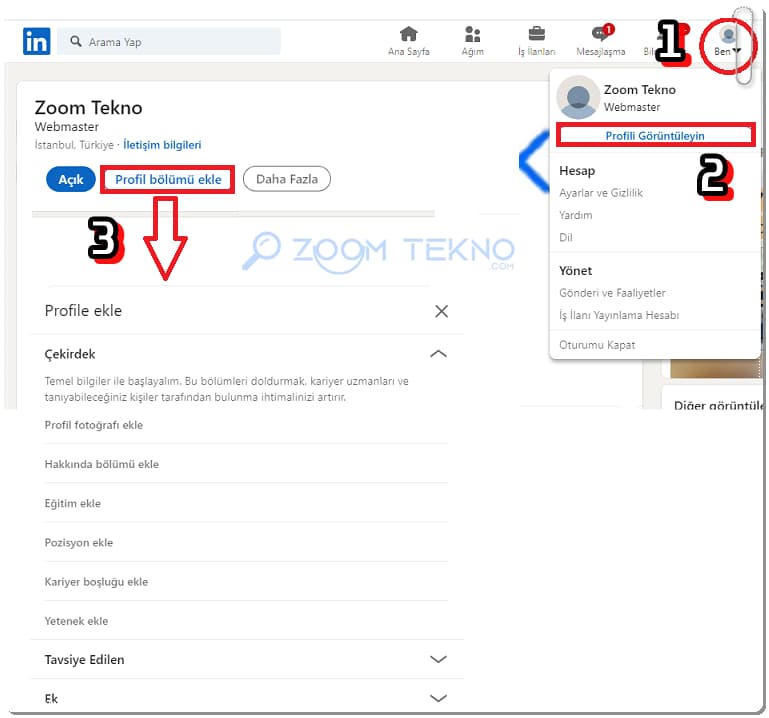Select Kariyer boşluğu ekle
The width and height of the screenshot is (769, 718).
[96, 582]
